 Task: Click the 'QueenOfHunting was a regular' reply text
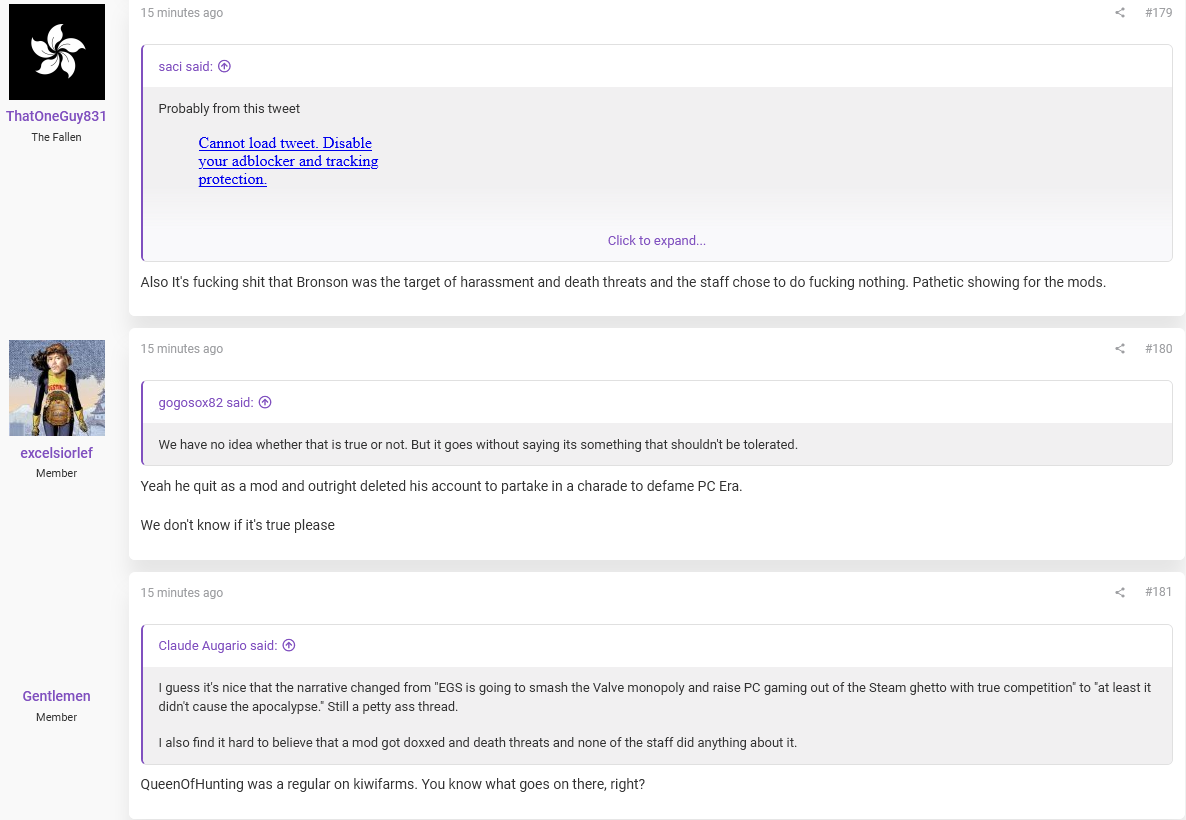pyautogui.click(x=393, y=784)
